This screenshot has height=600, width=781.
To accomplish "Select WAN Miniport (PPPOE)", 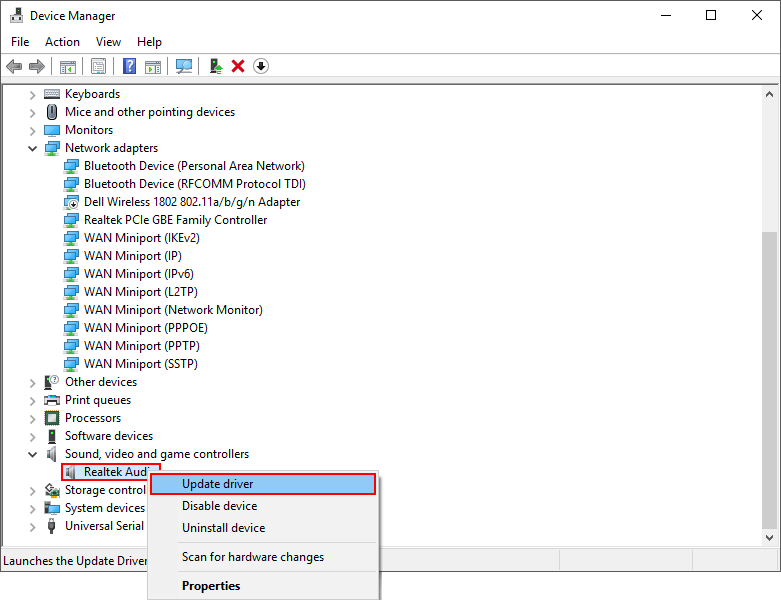I will (x=145, y=328).
